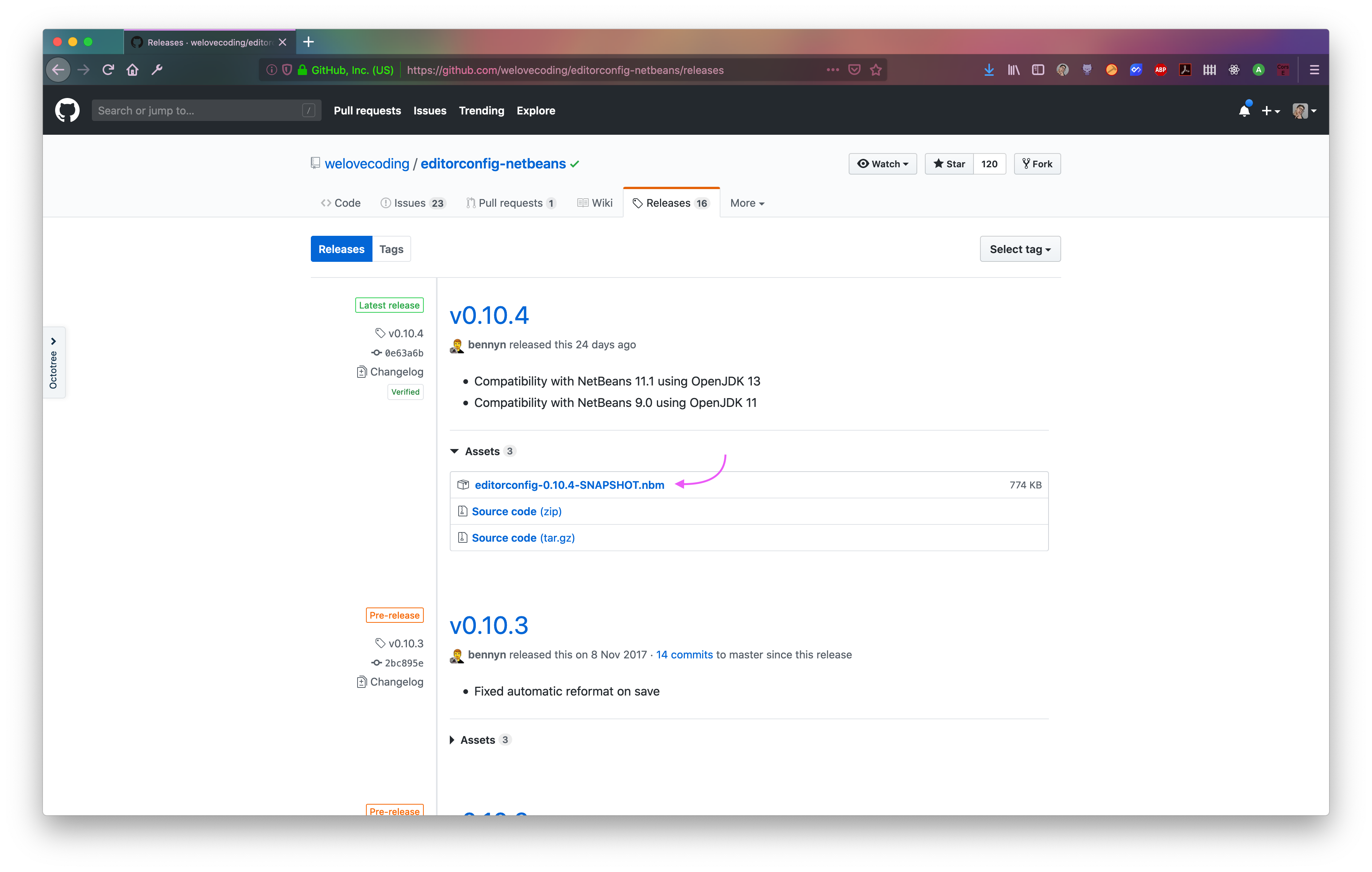Click the ABP Adblock Plus extension icon
The height and width of the screenshot is (872, 1372).
pyautogui.click(x=1161, y=70)
